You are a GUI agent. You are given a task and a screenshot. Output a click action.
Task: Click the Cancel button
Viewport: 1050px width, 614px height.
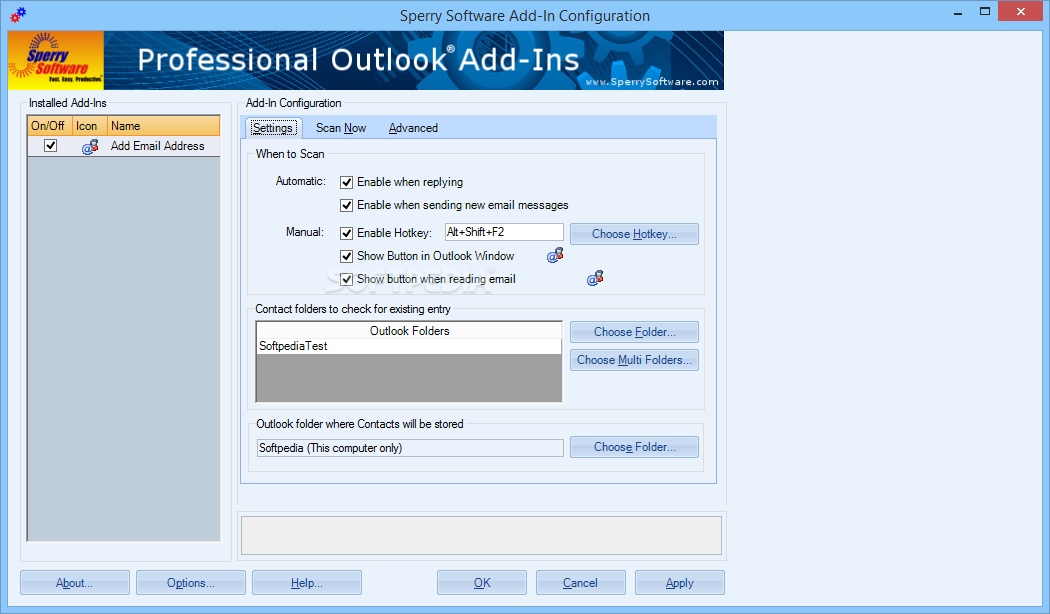581,583
